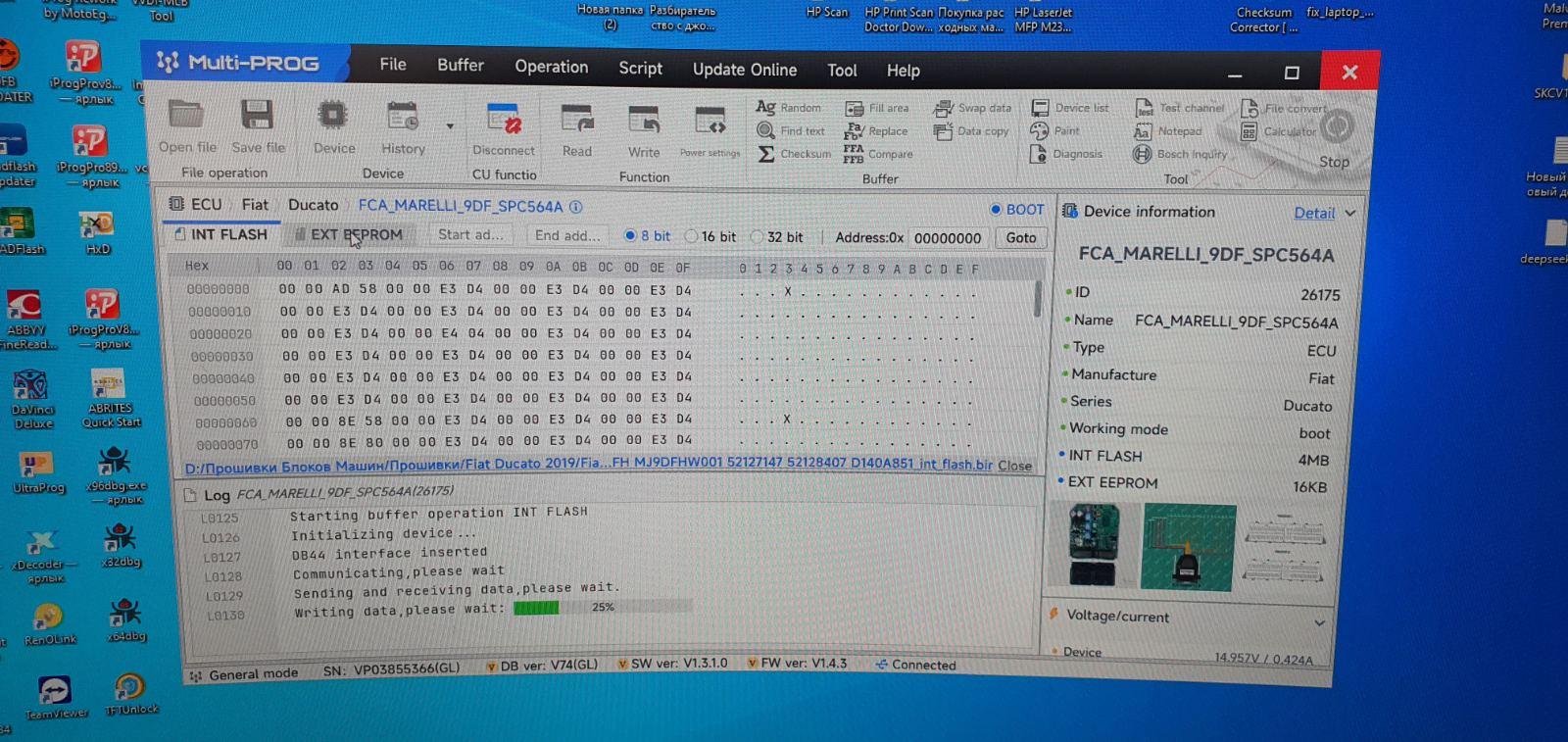Open the Device chip icon
Viewport: 1568px width, 742px height.
pos(333,116)
